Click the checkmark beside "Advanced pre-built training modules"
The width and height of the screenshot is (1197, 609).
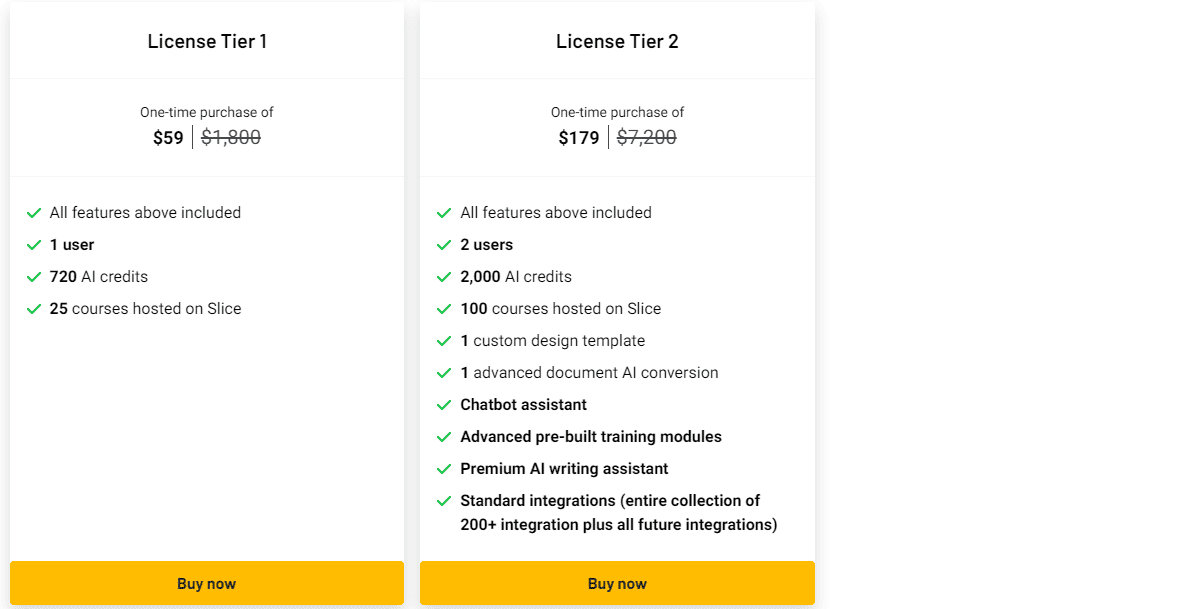tap(444, 436)
